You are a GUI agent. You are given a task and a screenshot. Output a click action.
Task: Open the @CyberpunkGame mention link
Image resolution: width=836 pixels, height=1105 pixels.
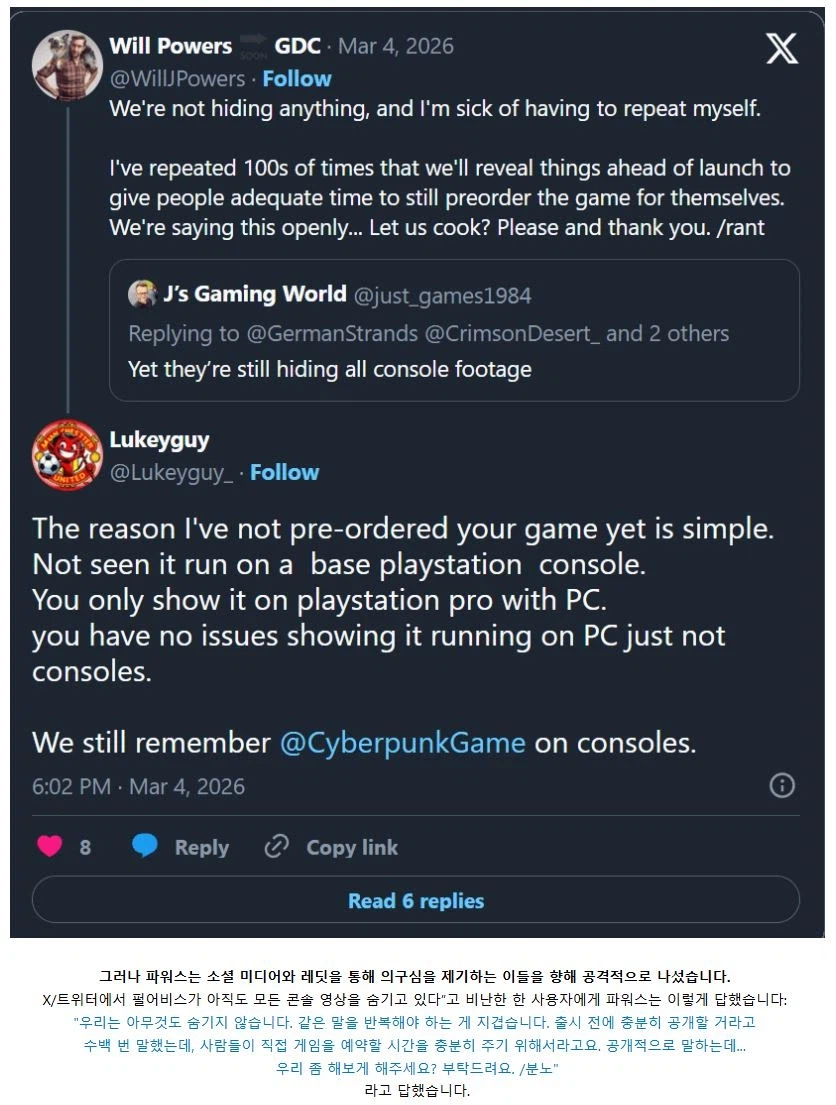402,743
